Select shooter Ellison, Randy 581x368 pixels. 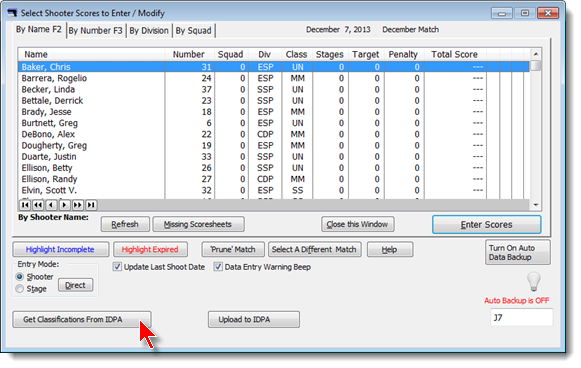click(274, 179)
